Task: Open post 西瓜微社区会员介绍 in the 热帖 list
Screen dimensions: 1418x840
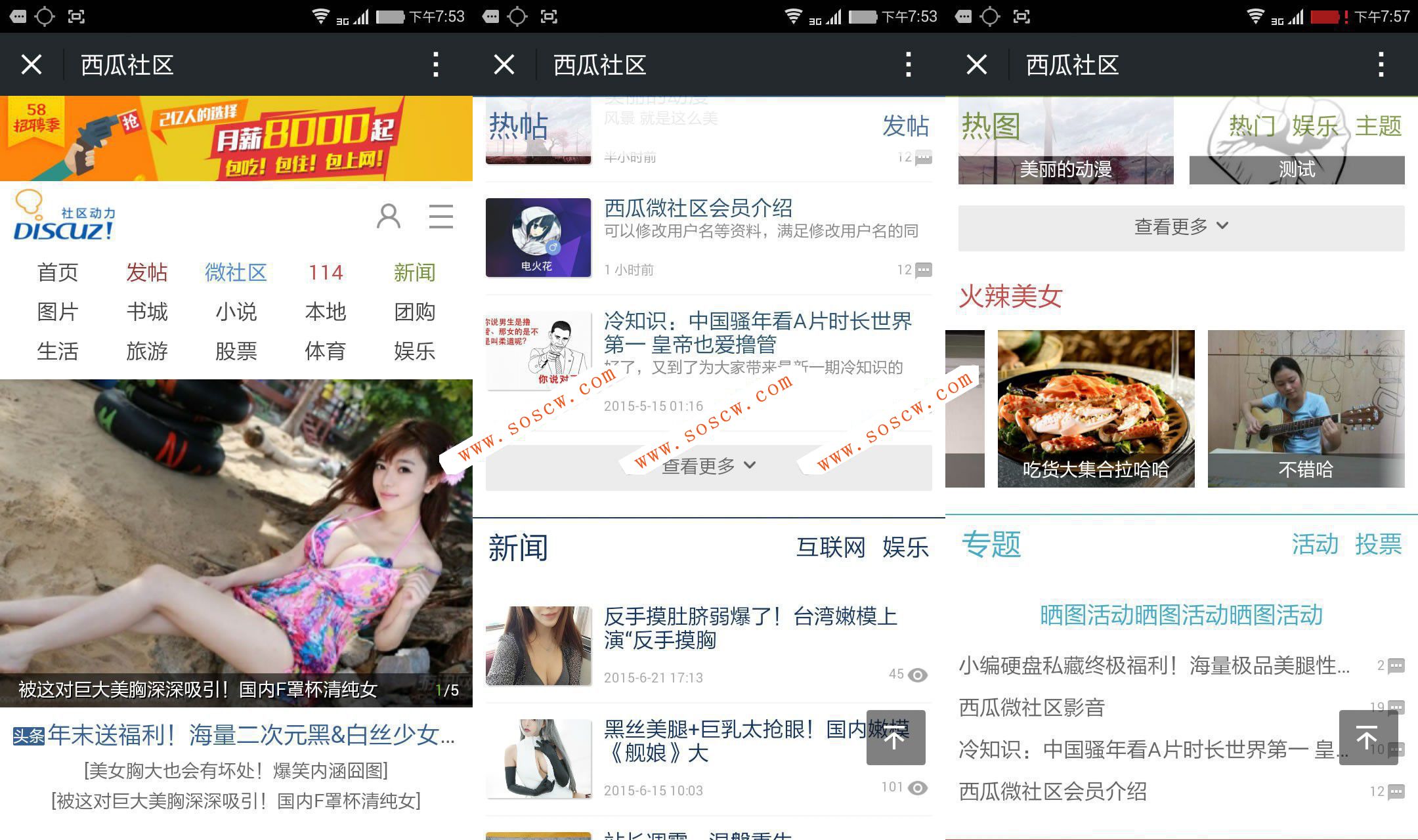Action: point(698,208)
